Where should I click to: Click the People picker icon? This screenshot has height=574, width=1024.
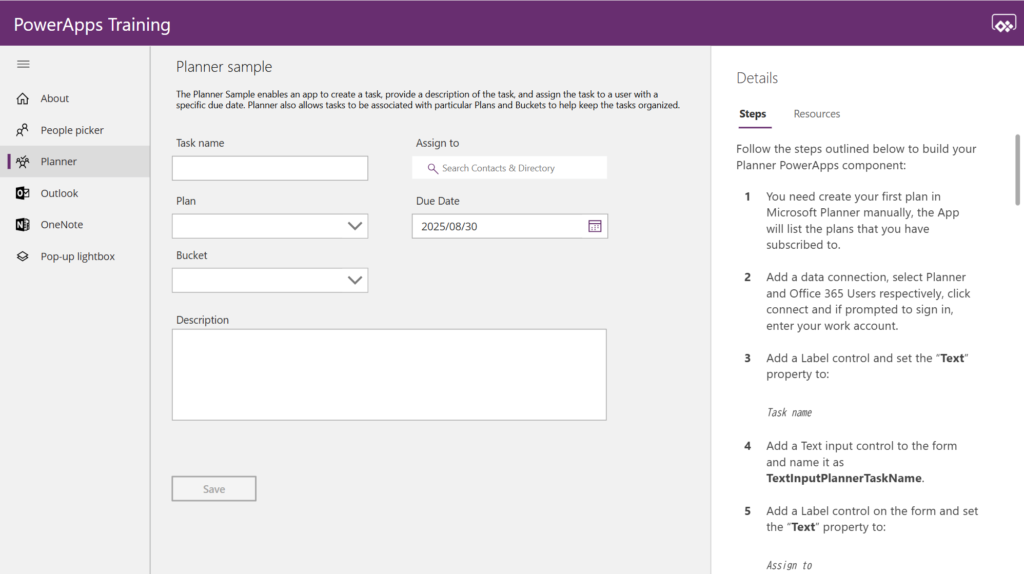23,130
